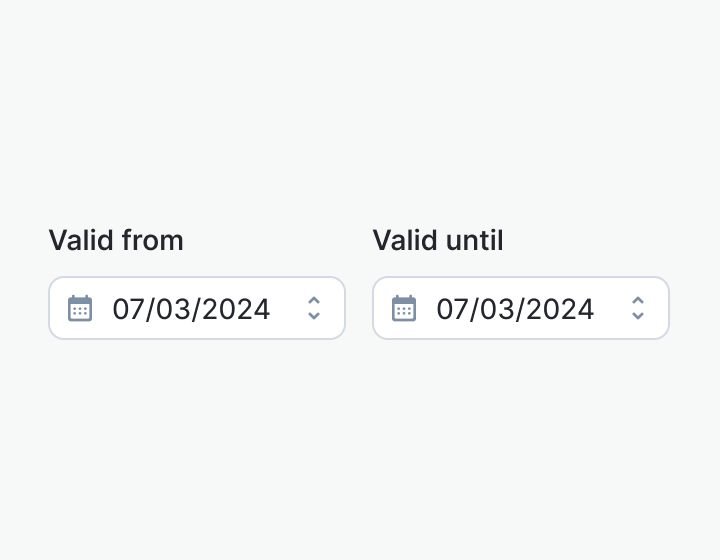The image size is (720, 560).
Task: Click the up chevron in Valid from
Action: [314, 300]
